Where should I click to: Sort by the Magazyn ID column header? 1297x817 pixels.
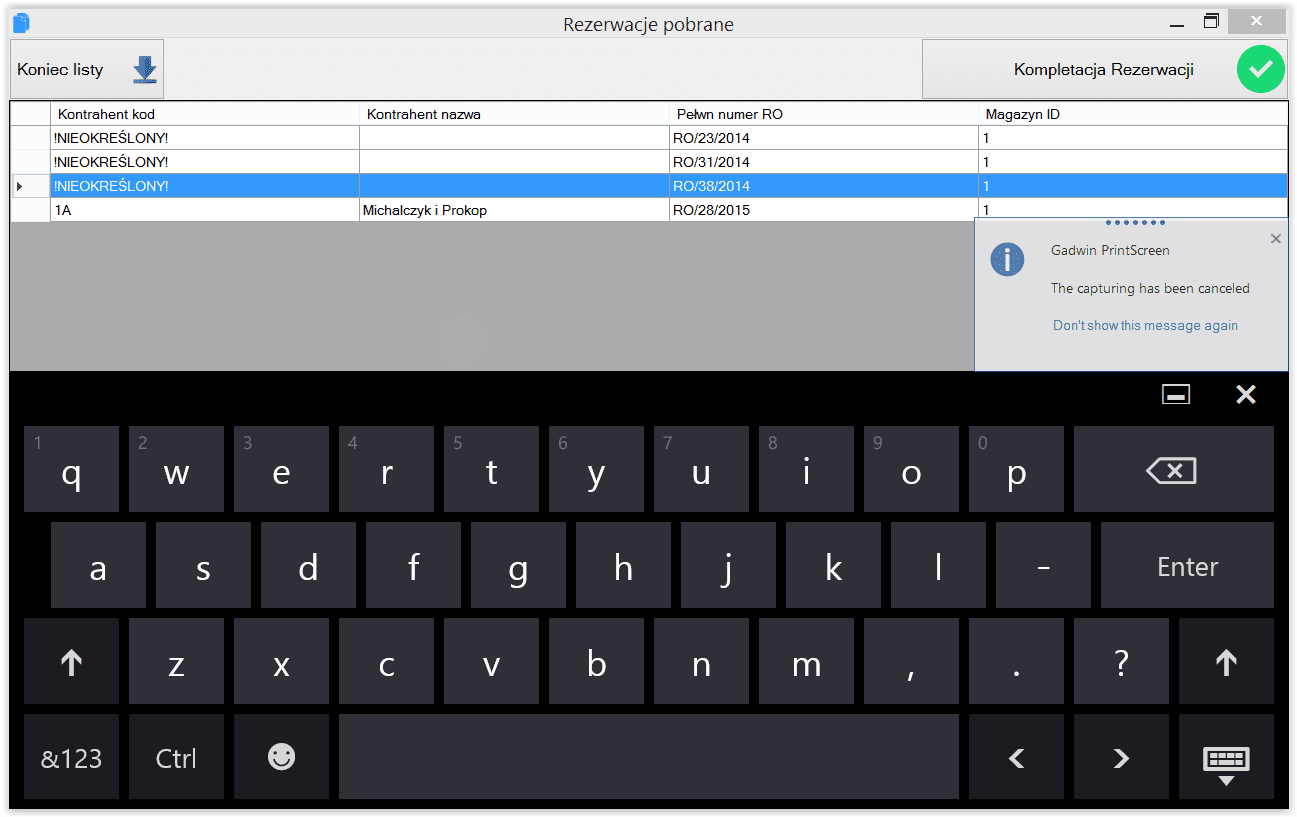pos(1133,114)
